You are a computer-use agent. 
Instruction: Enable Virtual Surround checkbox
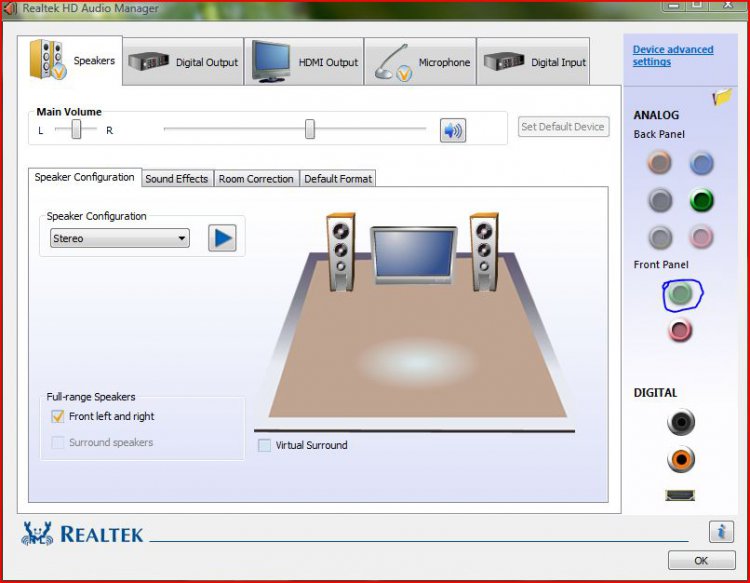point(264,445)
